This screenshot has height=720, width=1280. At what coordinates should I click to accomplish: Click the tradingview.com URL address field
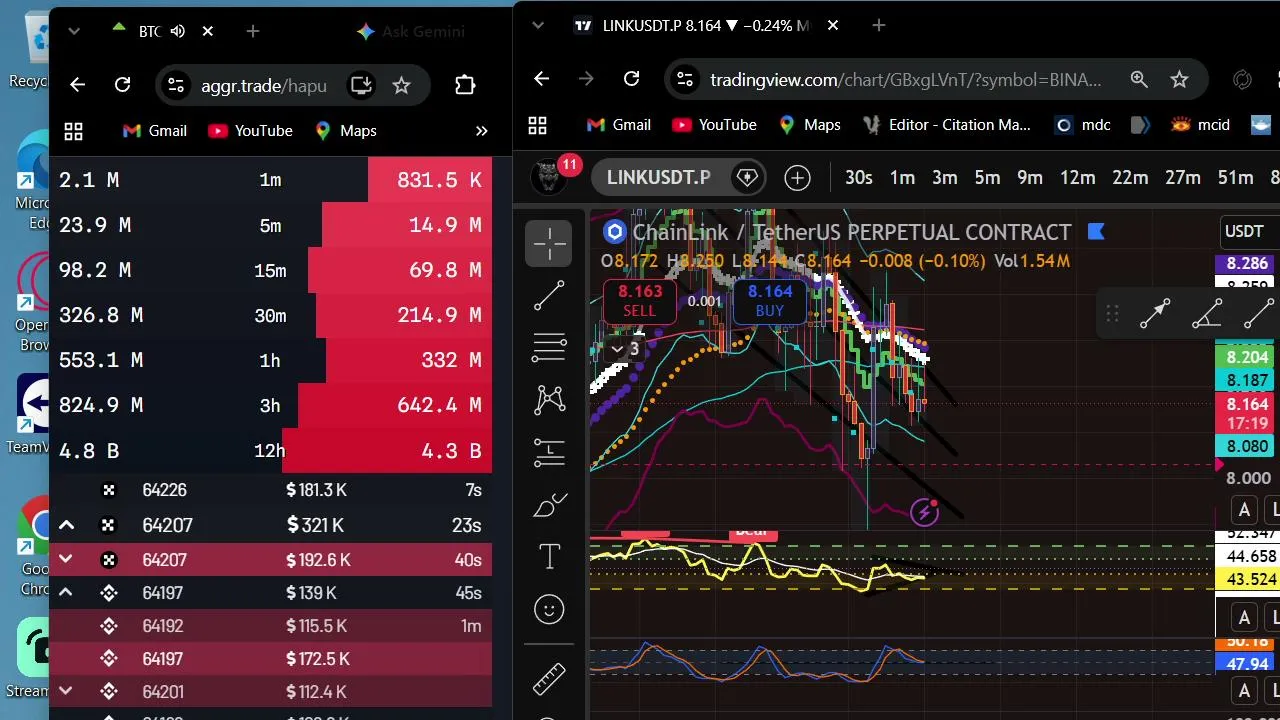tap(905, 79)
